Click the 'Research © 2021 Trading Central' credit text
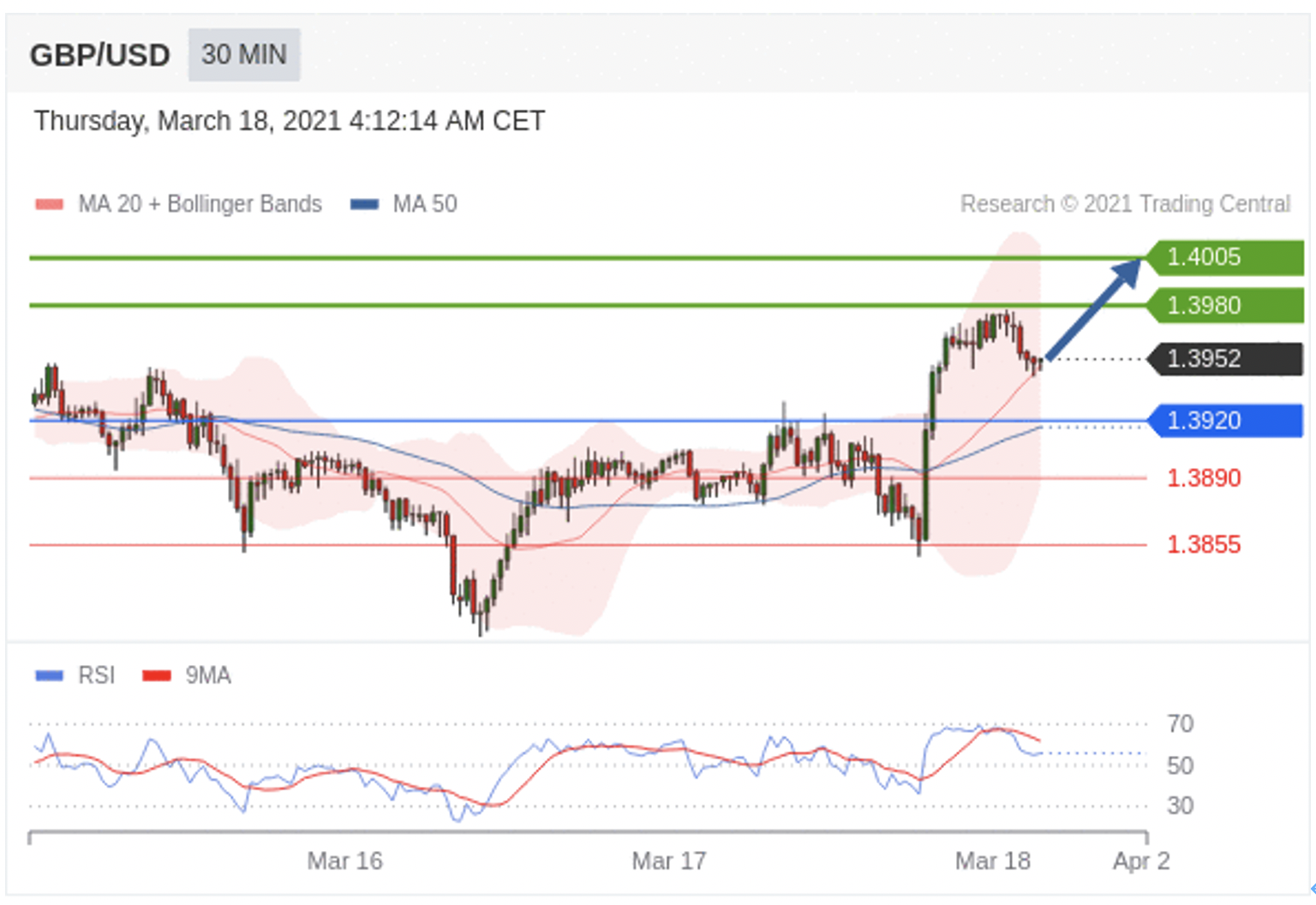 (x=1125, y=204)
